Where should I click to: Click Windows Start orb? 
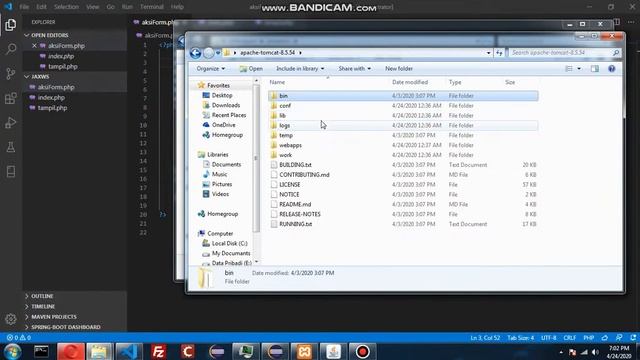[12, 351]
